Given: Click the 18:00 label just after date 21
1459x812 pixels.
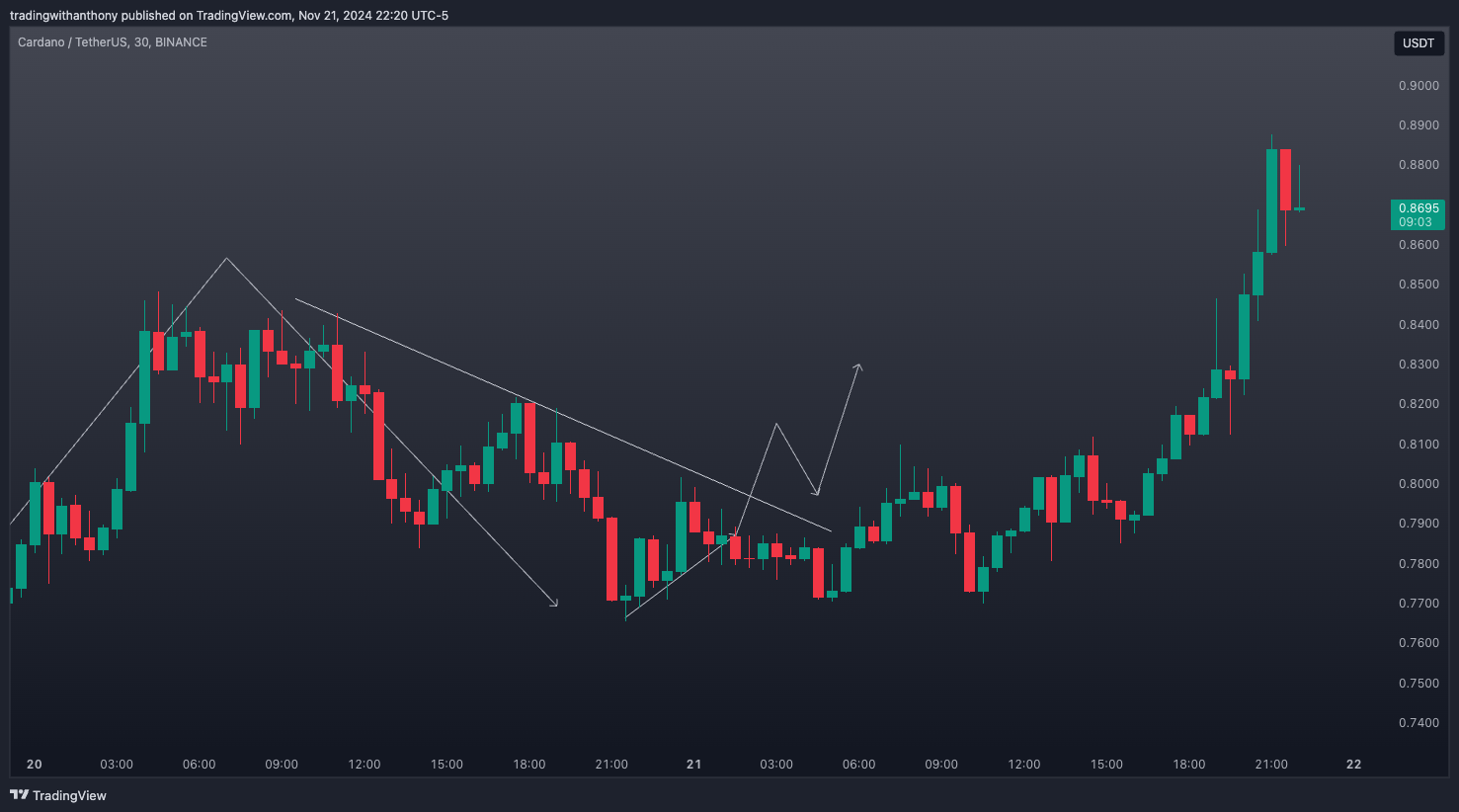Looking at the screenshot, I should (1189, 765).
